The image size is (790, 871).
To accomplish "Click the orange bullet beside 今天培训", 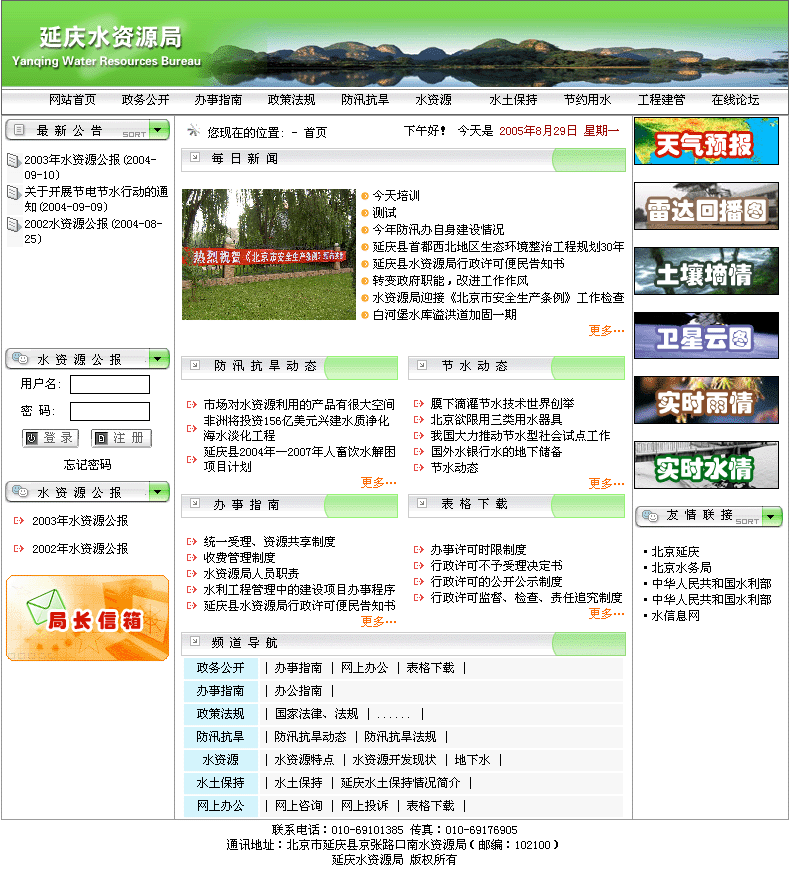I will [x=365, y=196].
